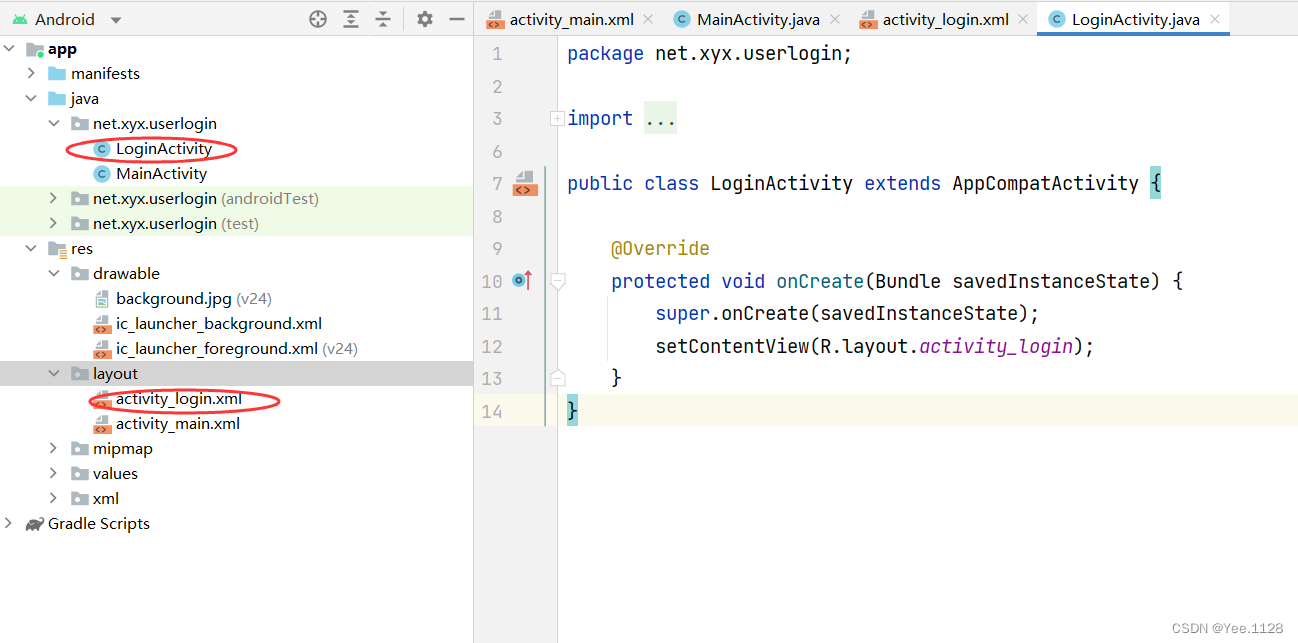This screenshot has height=643, width=1298.
Task: Click the locate opened file target icon
Action: tap(318, 19)
